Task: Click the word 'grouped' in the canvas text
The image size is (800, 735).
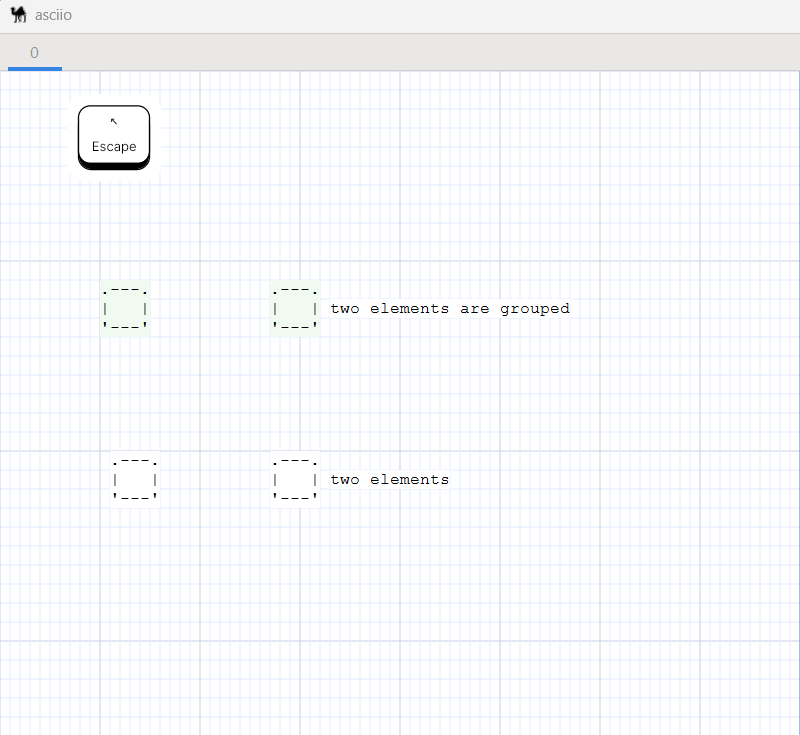Action: coord(535,308)
